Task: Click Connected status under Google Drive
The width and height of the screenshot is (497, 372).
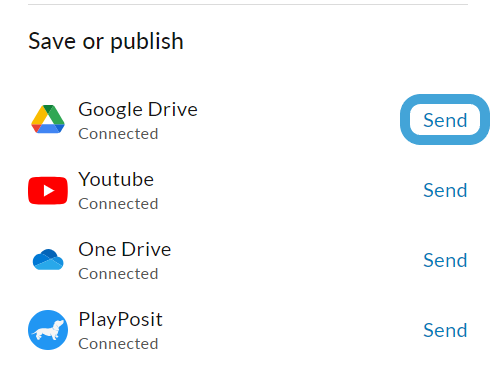Action: point(118,134)
